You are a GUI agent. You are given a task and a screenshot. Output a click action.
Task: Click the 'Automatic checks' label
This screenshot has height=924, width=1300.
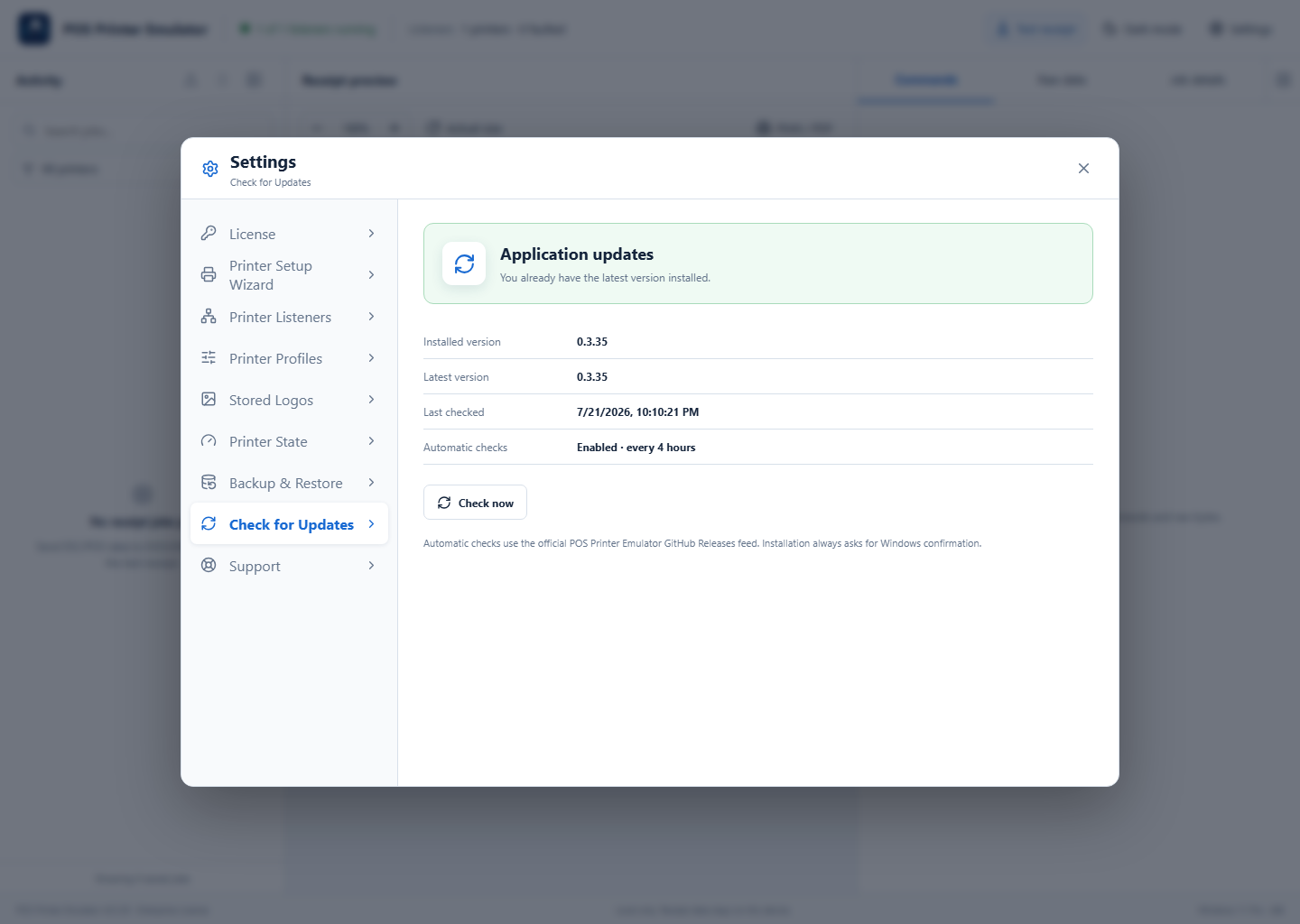click(x=465, y=448)
